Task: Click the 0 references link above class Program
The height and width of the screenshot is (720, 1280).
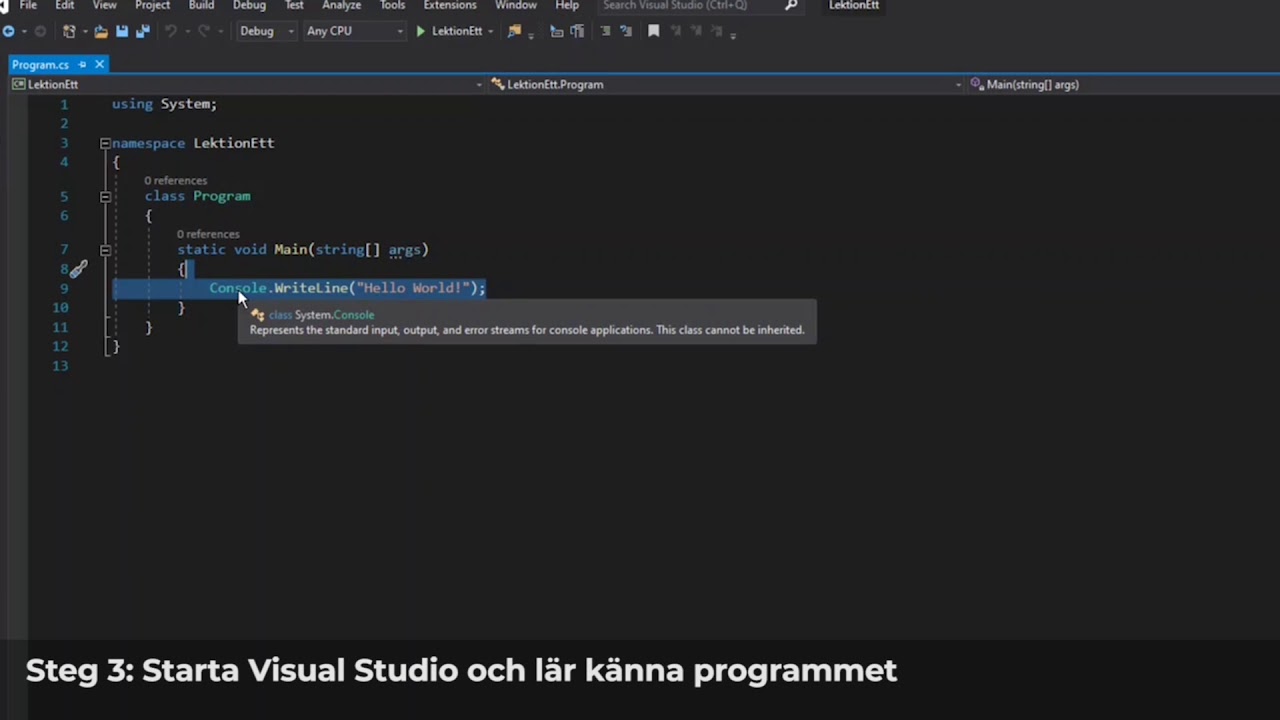Action: coord(175,181)
